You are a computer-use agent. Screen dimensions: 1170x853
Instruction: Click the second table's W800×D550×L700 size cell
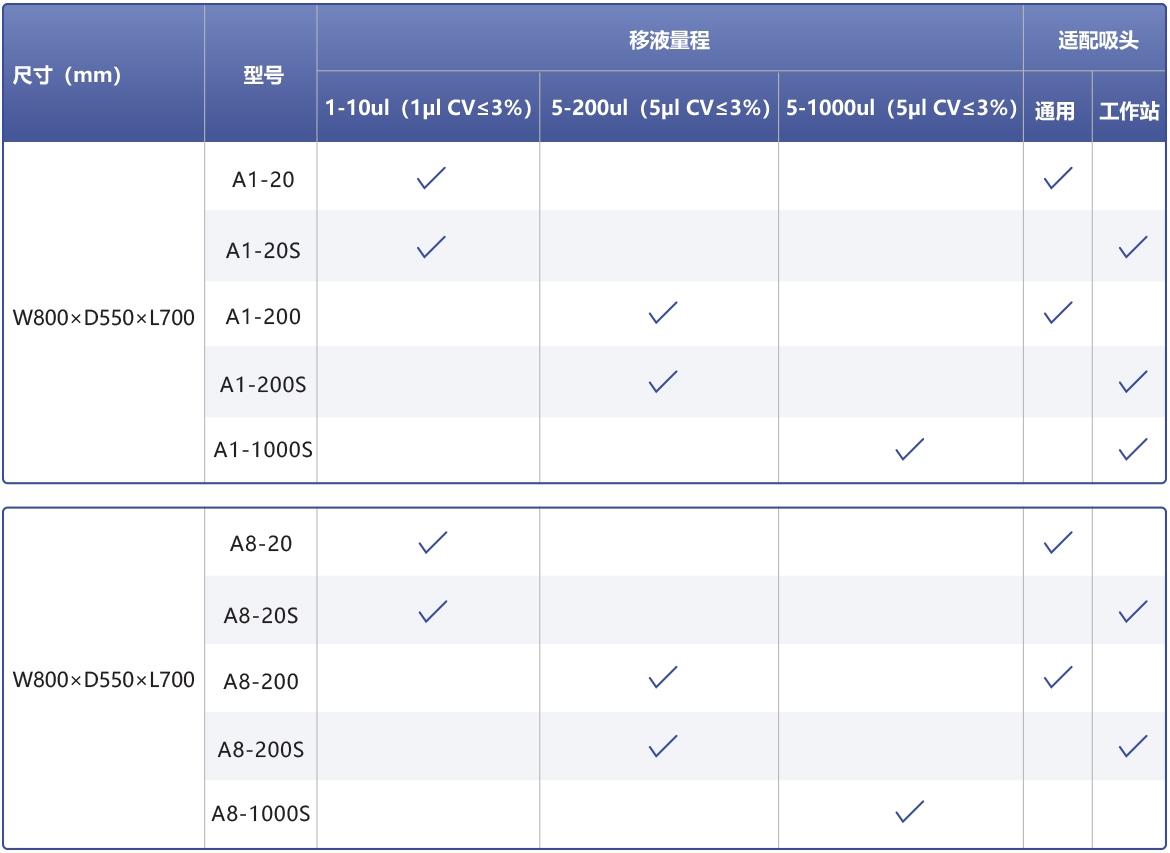coord(104,680)
